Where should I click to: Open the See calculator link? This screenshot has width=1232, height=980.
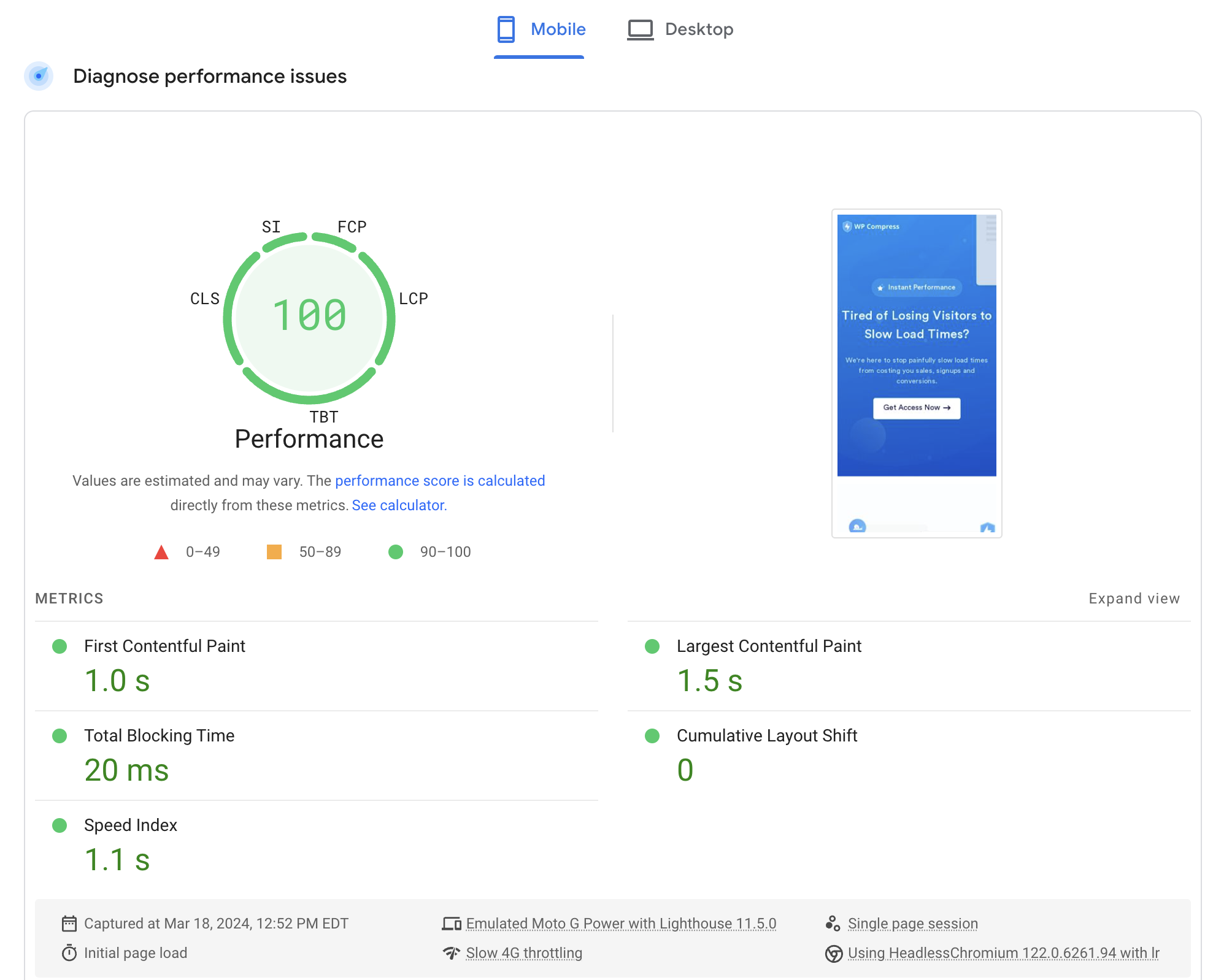[x=399, y=505]
